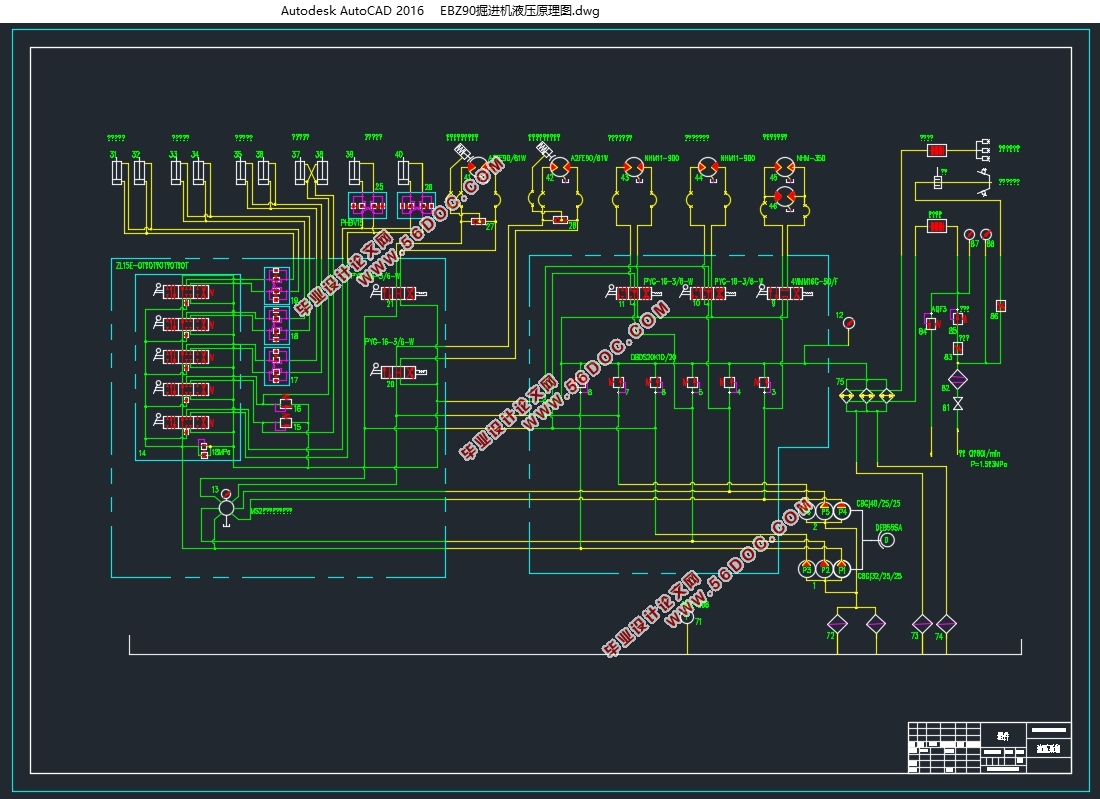Click pump P1 in the lower pump group
The width and height of the screenshot is (1100, 799).
click(842, 569)
